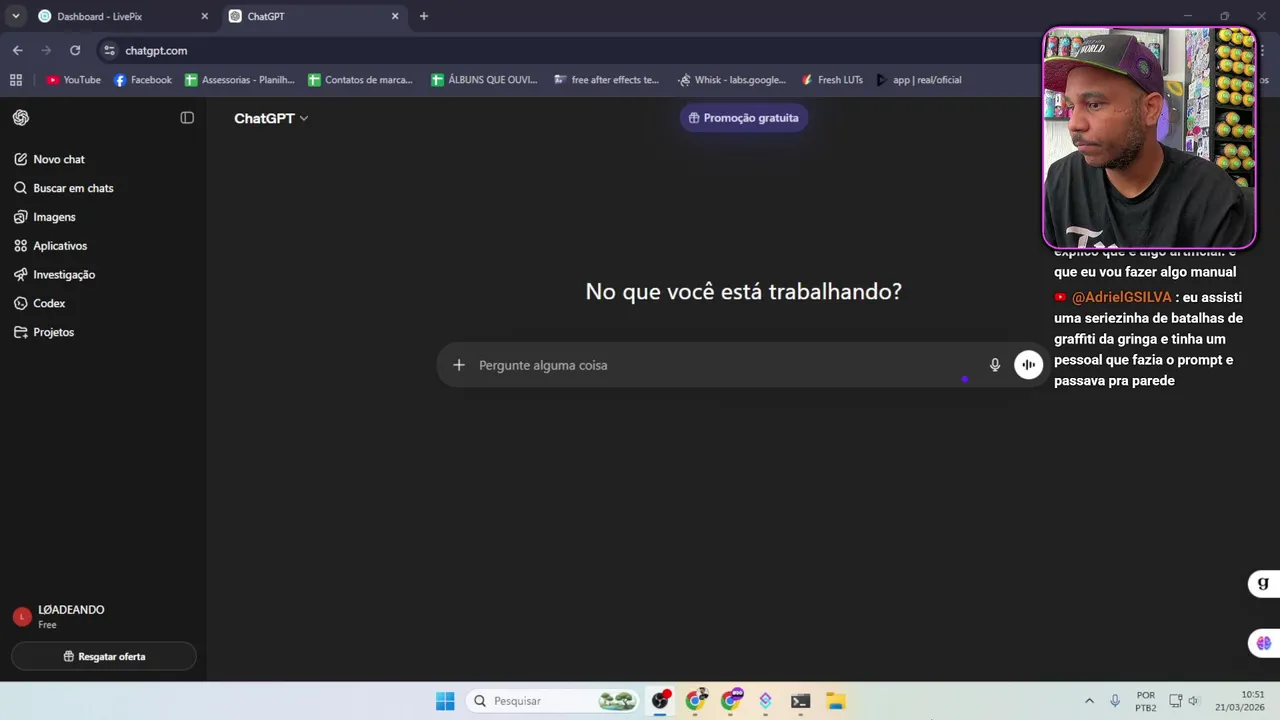Open OBS Studio from the taskbar
This screenshot has height=720, width=1280.
click(x=660, y=701)
